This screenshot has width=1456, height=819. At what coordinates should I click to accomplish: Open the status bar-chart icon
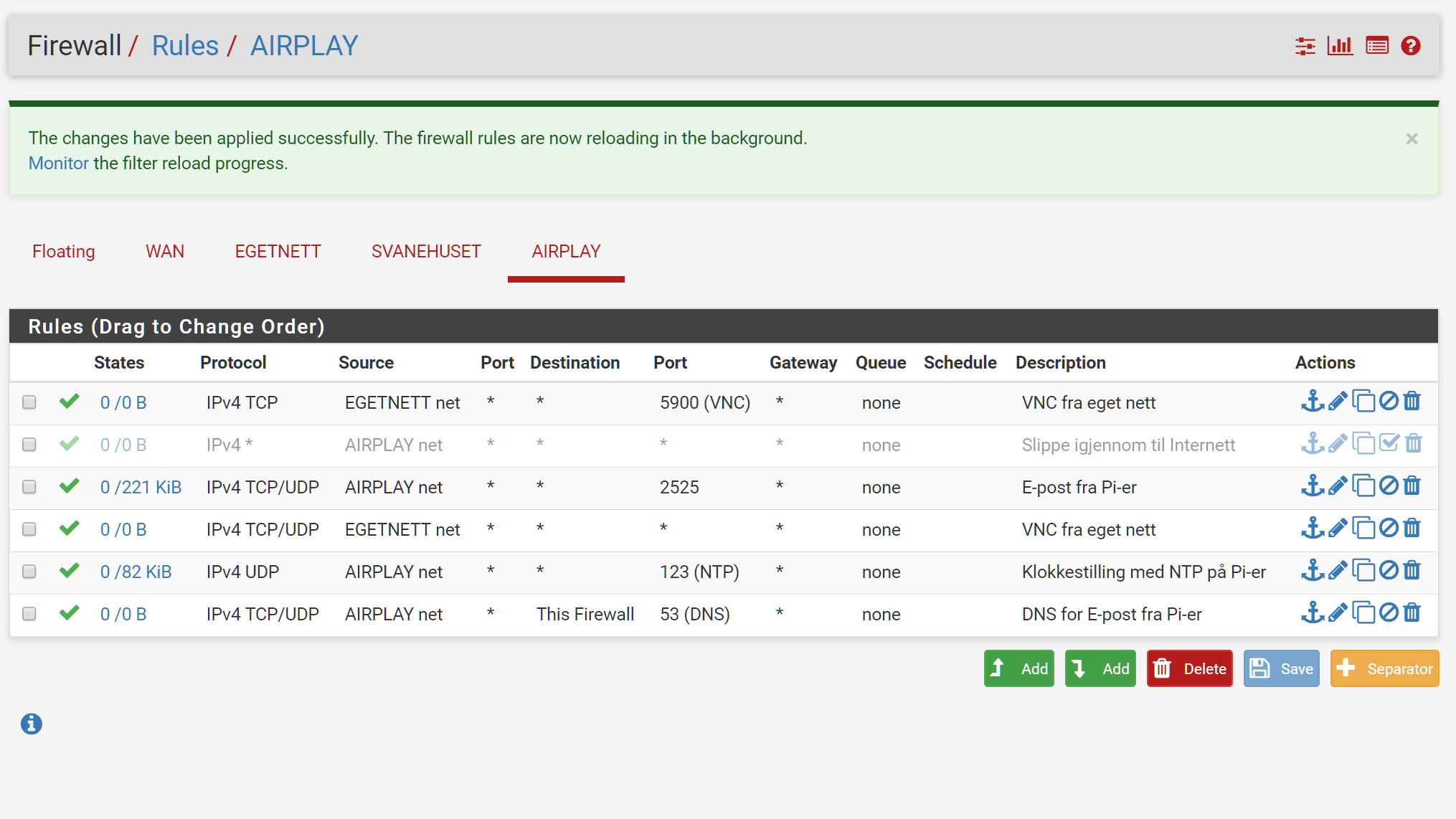[1340, 46]
